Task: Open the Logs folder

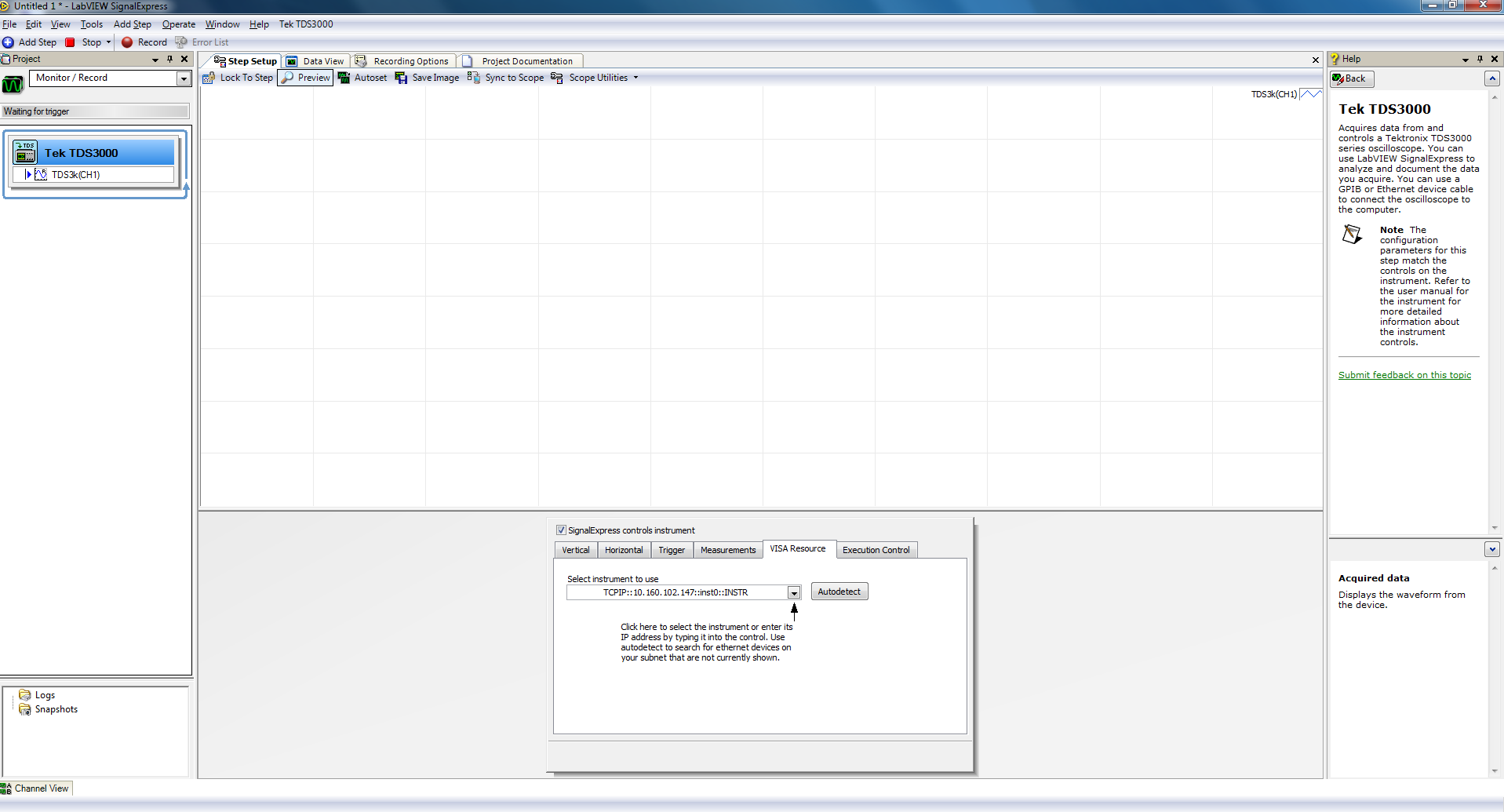Action: tap(37, 695)
